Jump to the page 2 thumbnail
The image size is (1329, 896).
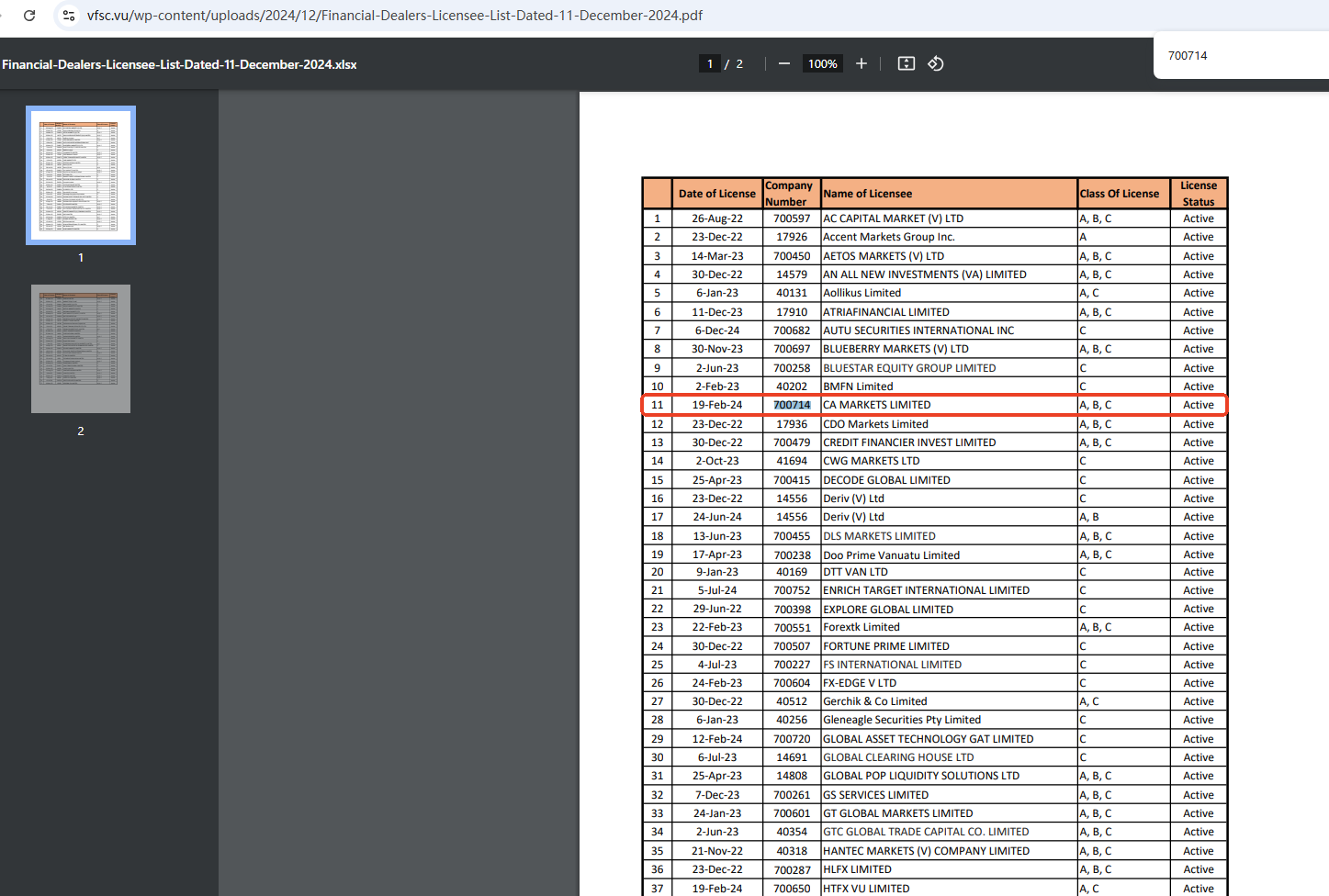[81, 349]
